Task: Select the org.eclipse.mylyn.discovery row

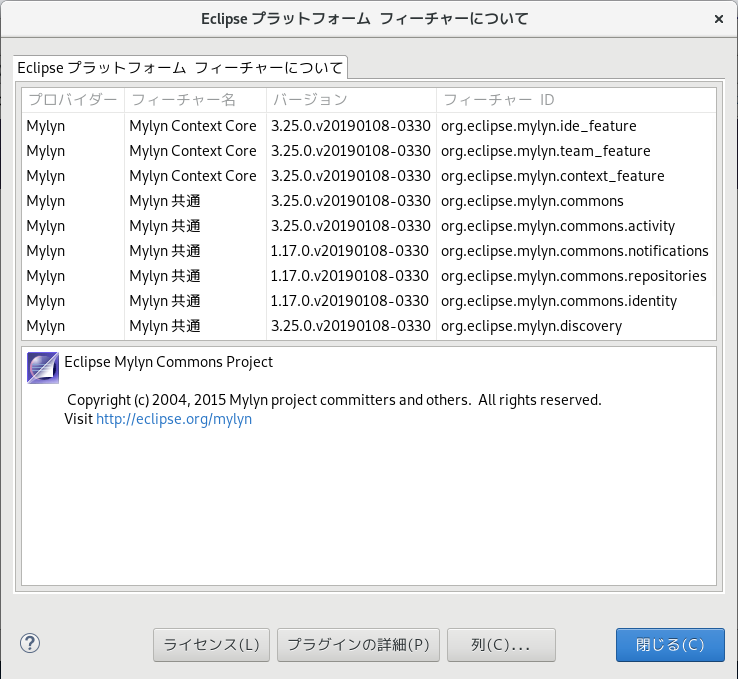Action: (x=531, y=326)
